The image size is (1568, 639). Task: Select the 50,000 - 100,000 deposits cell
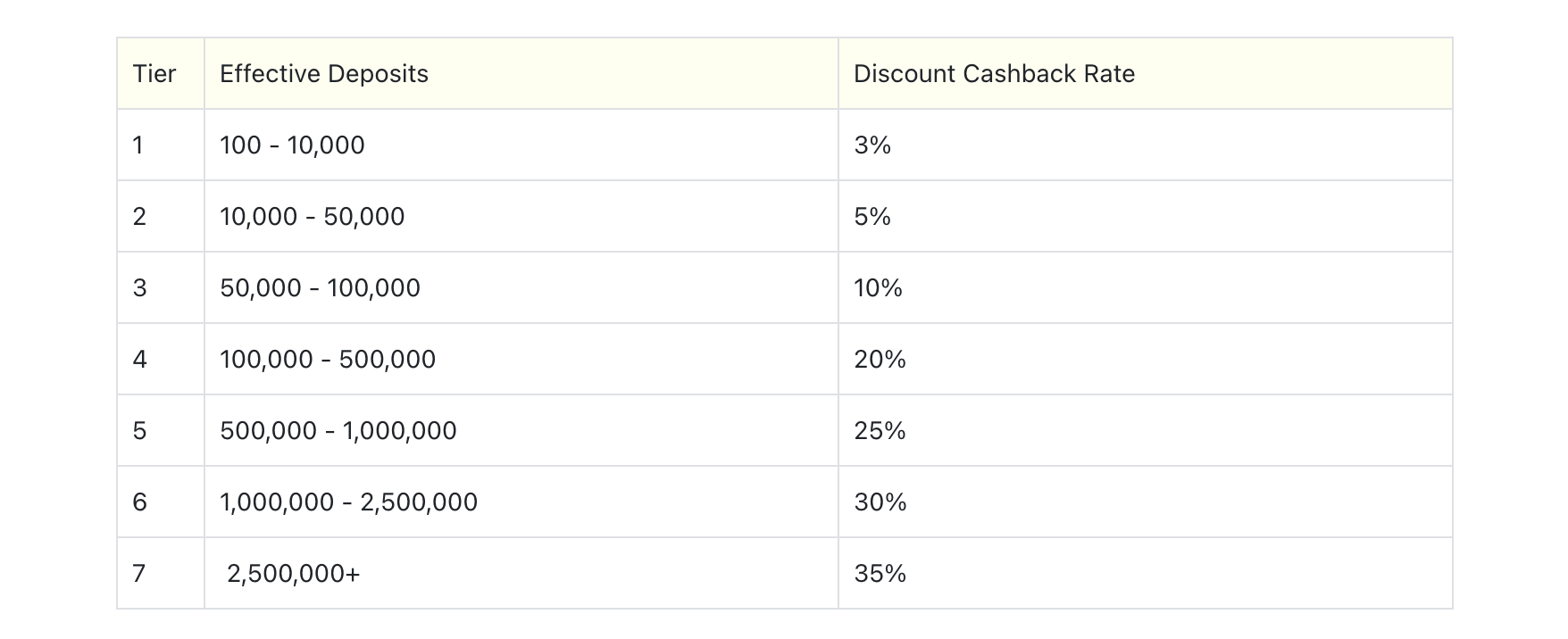click(521, 287)
